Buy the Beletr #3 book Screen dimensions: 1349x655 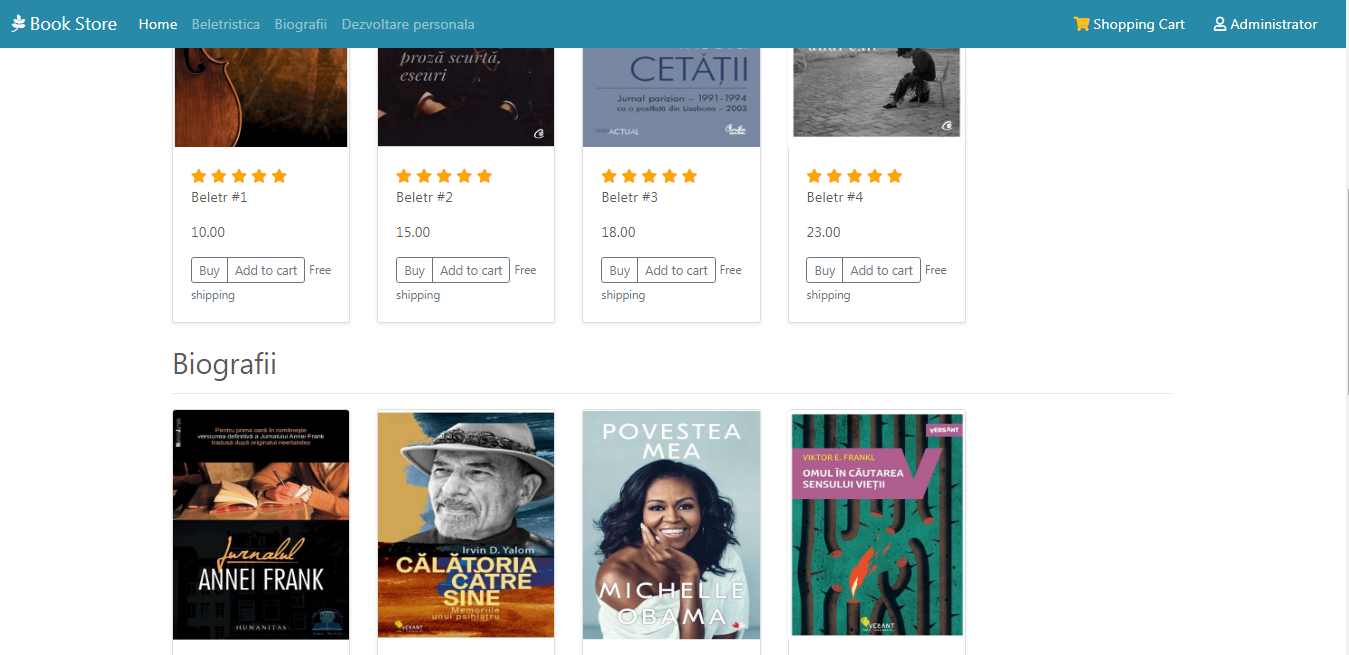(x=620, y=270)
